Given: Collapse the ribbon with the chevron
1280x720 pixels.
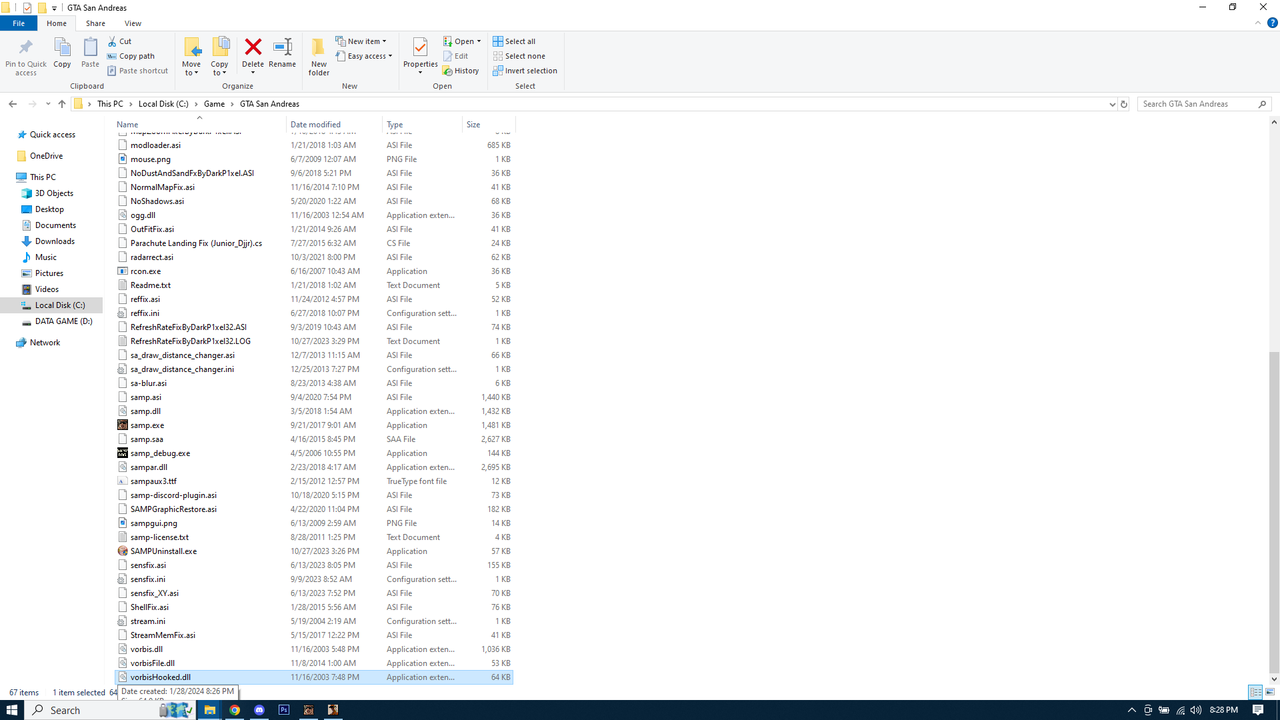Looking at the screenshot, I should click(x=1258, y=23).
